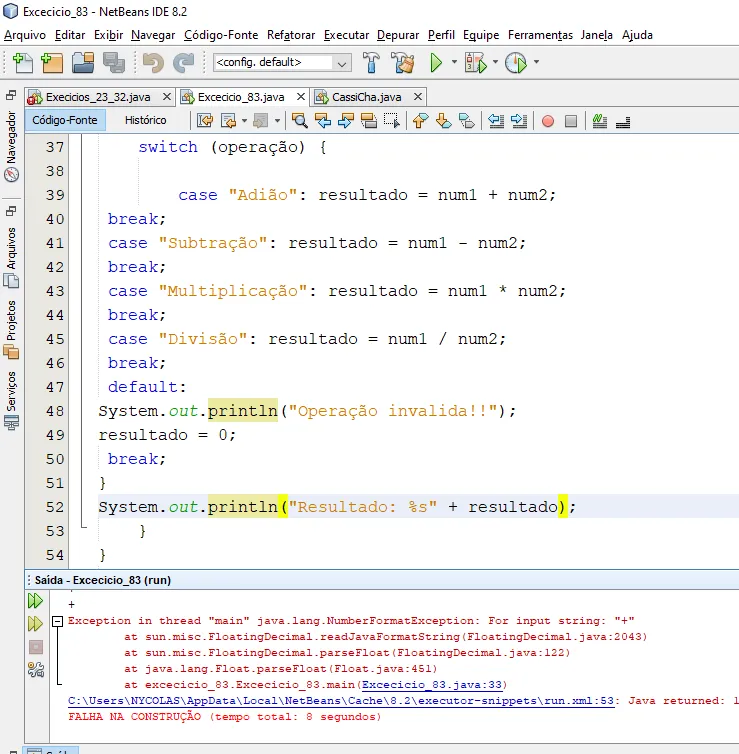Toggle Código-Fonte source view
Screen dimensions: 739x754
tap(65, 120)
